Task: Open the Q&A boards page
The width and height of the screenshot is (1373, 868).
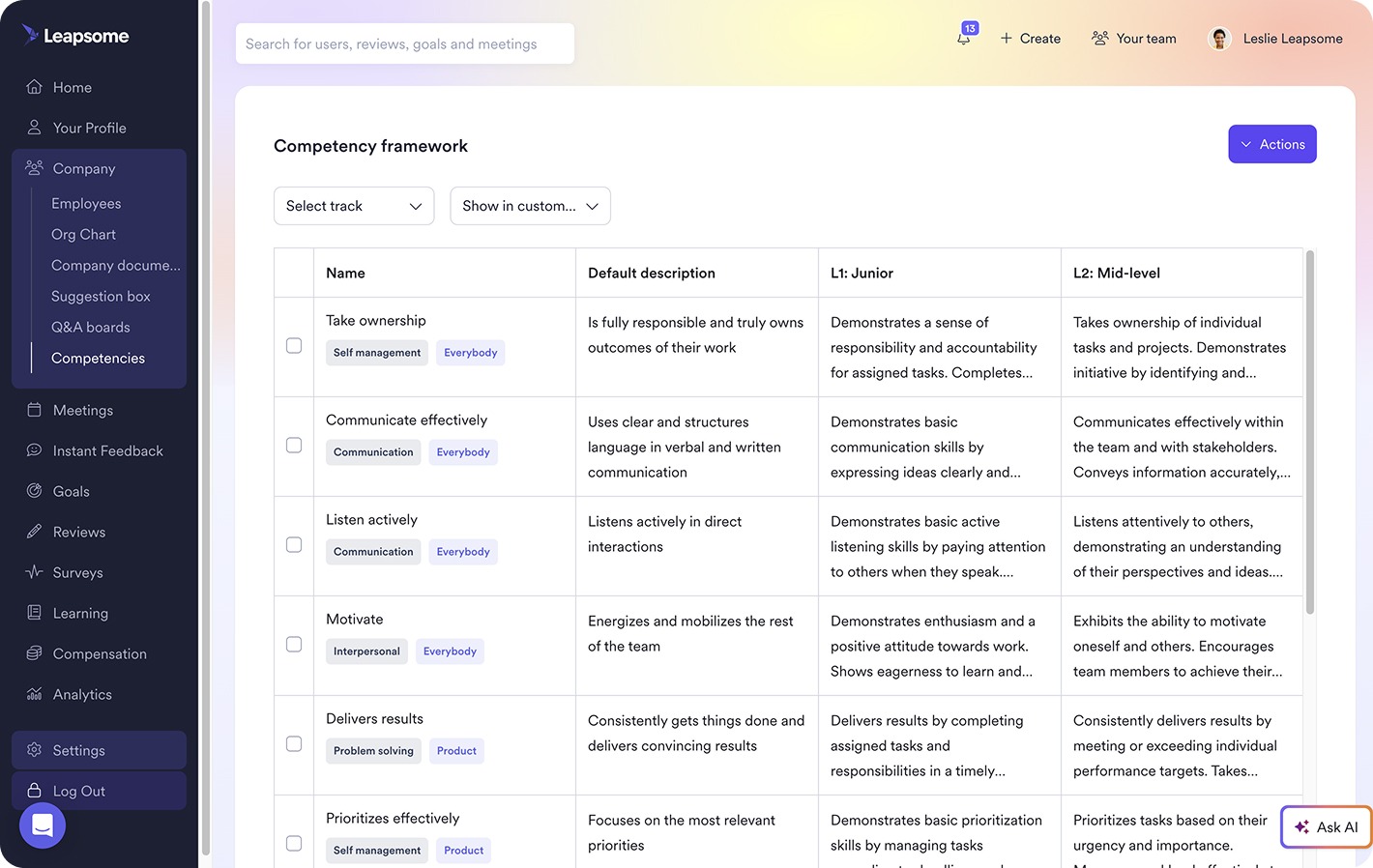Action: (x=91, y=327)
